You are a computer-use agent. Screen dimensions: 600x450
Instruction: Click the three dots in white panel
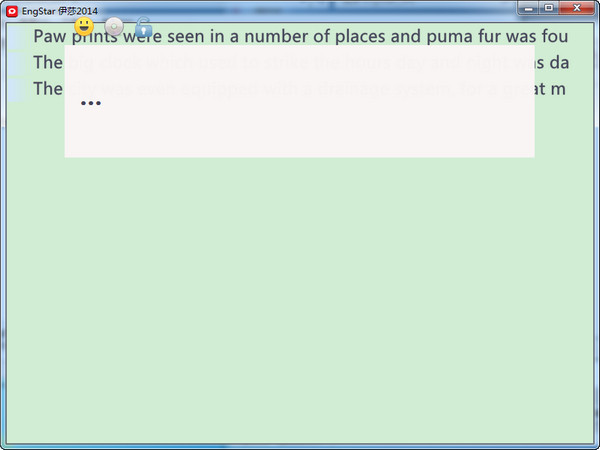(90, 103)
